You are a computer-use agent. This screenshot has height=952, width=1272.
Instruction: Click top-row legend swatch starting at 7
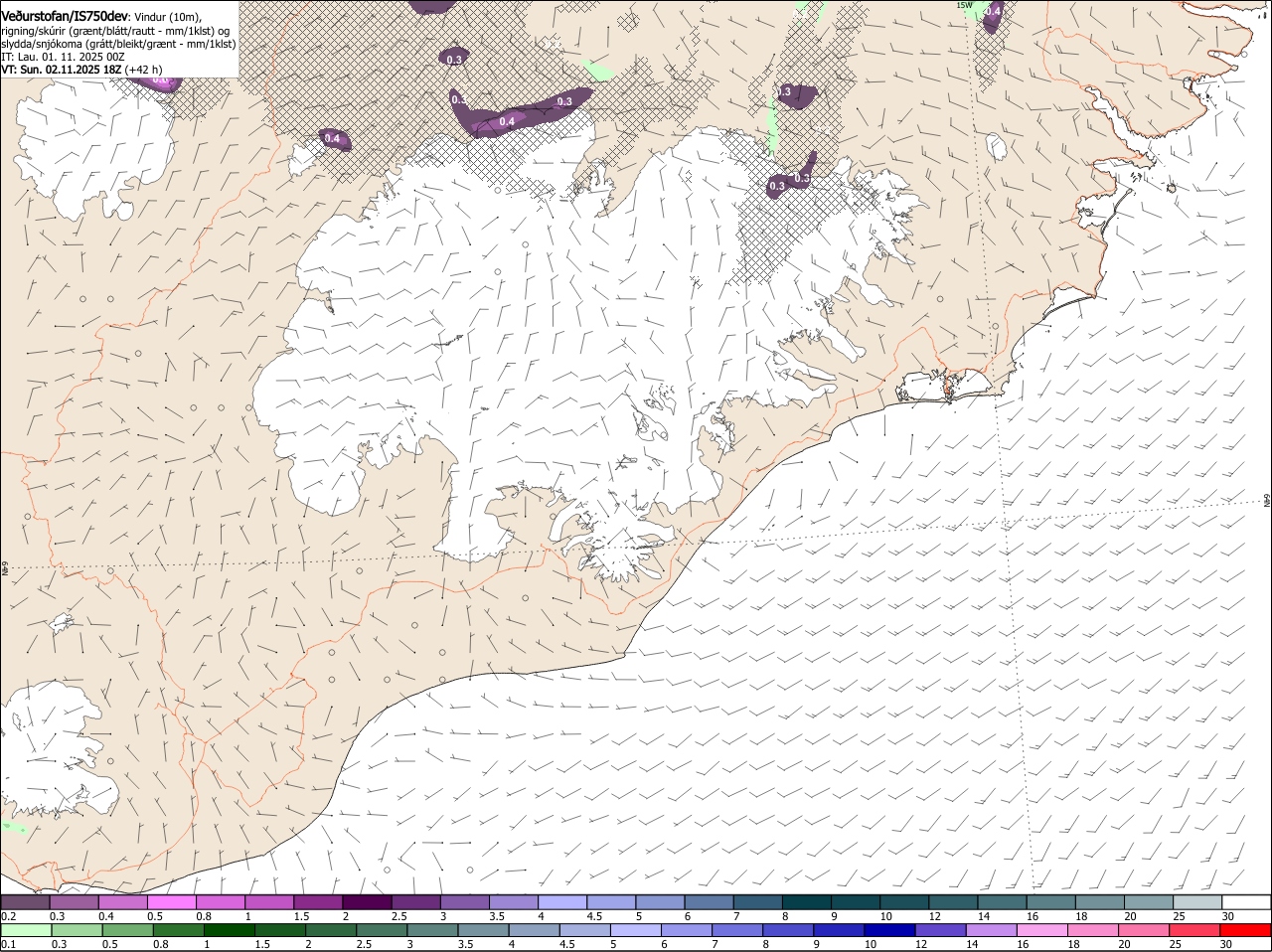tap(757, 901)
